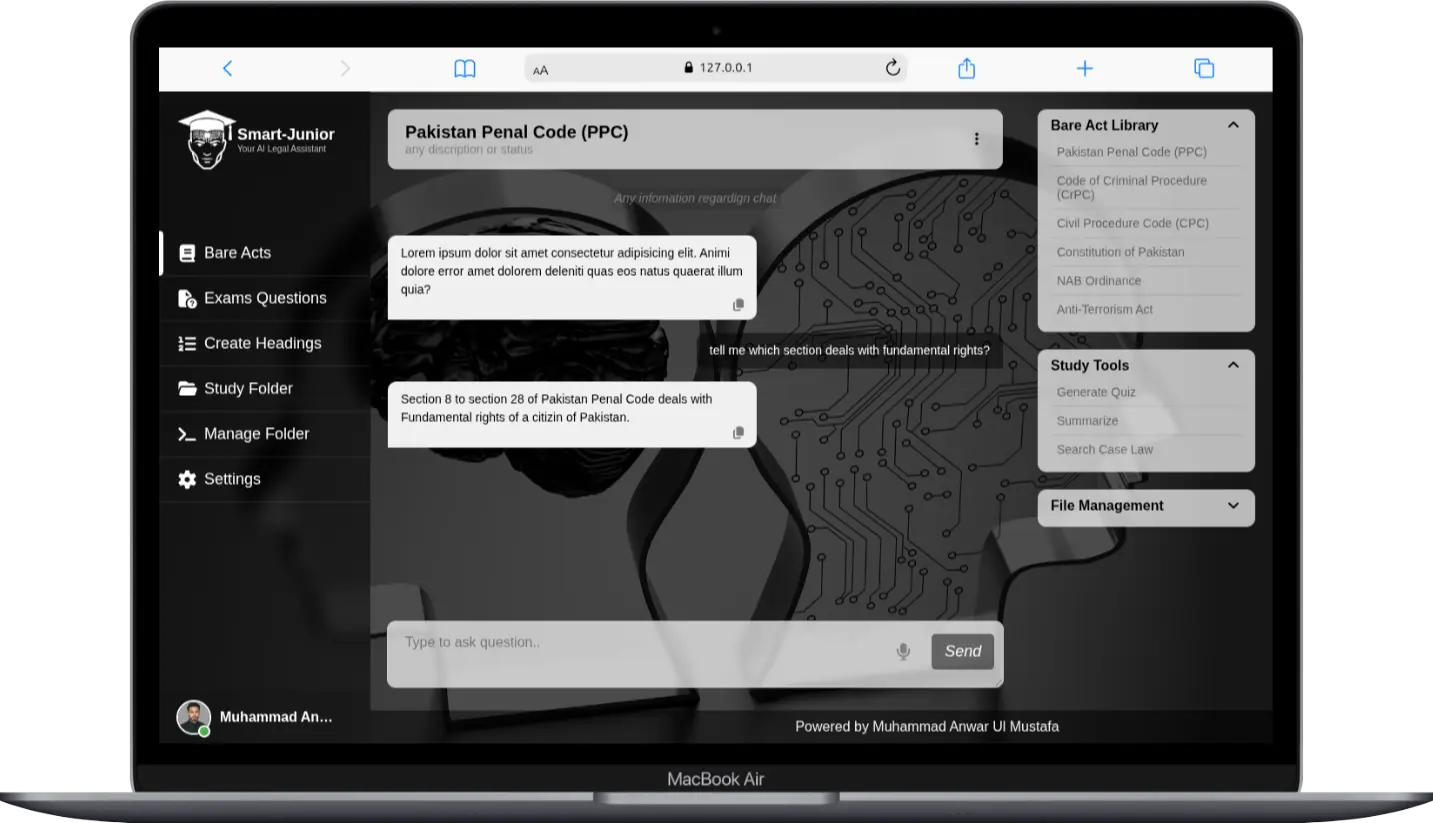Open Constitution of Pakistan act

point(1120,252)
